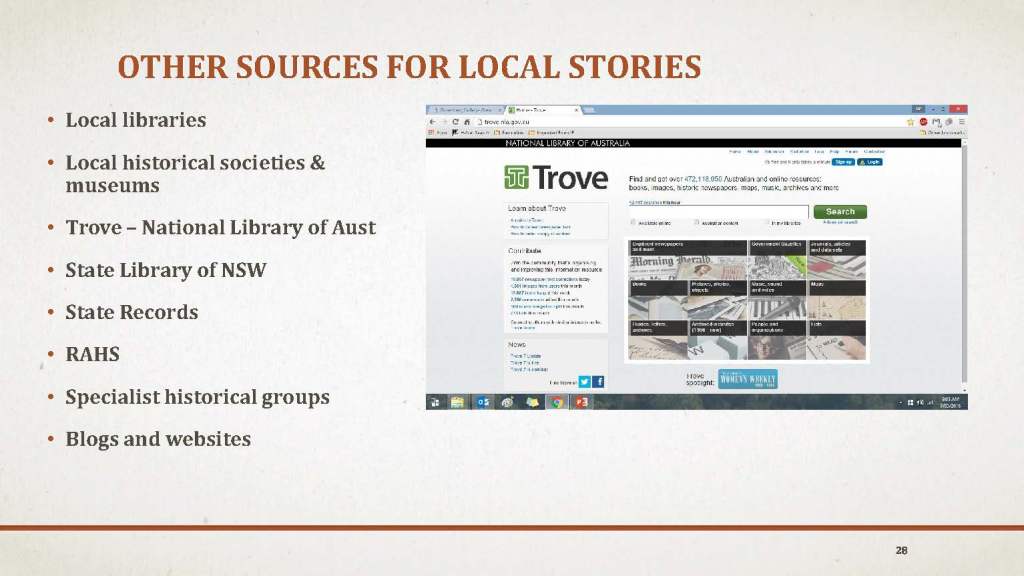The height and width of the screenshot is (576, 1024).
Task: Open Trove's Facebook icon link
Action: (x=598, y=381)
